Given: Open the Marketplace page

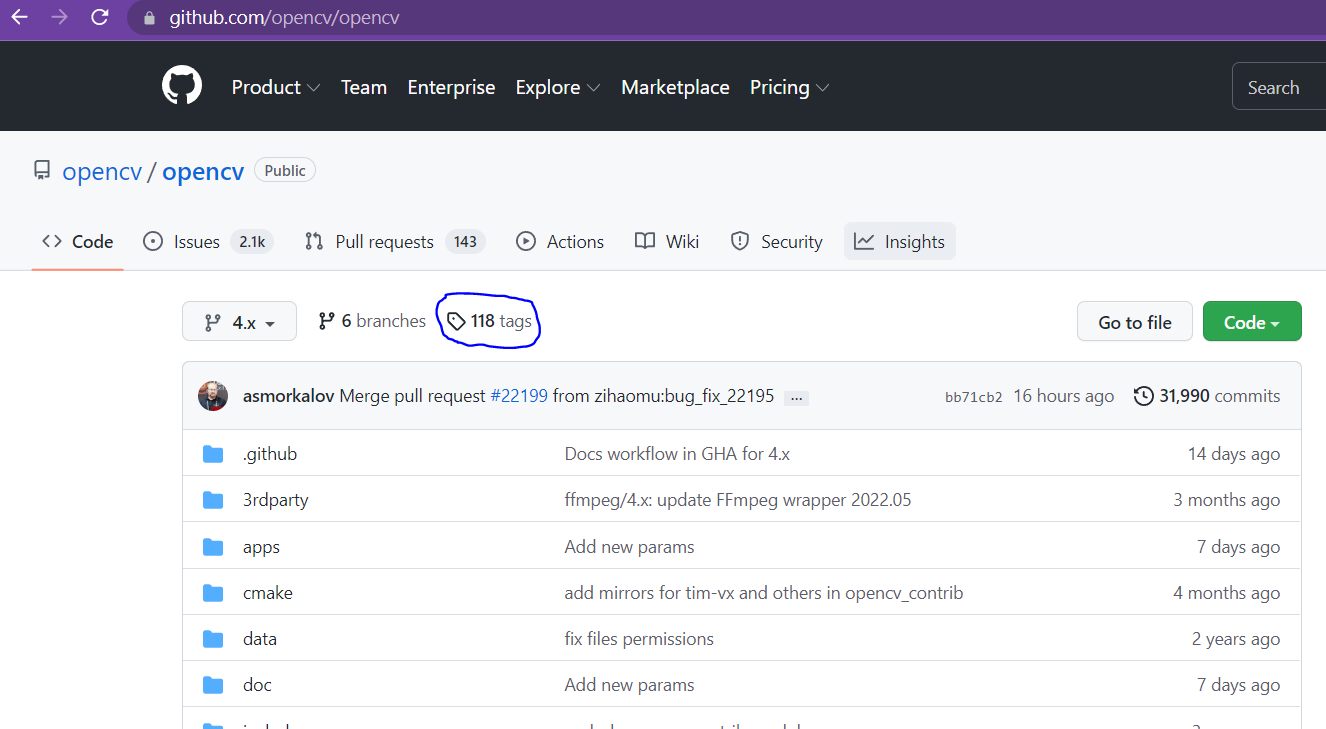Looking at the screenshot, I should pyautogui.click(x=675, y=87).
